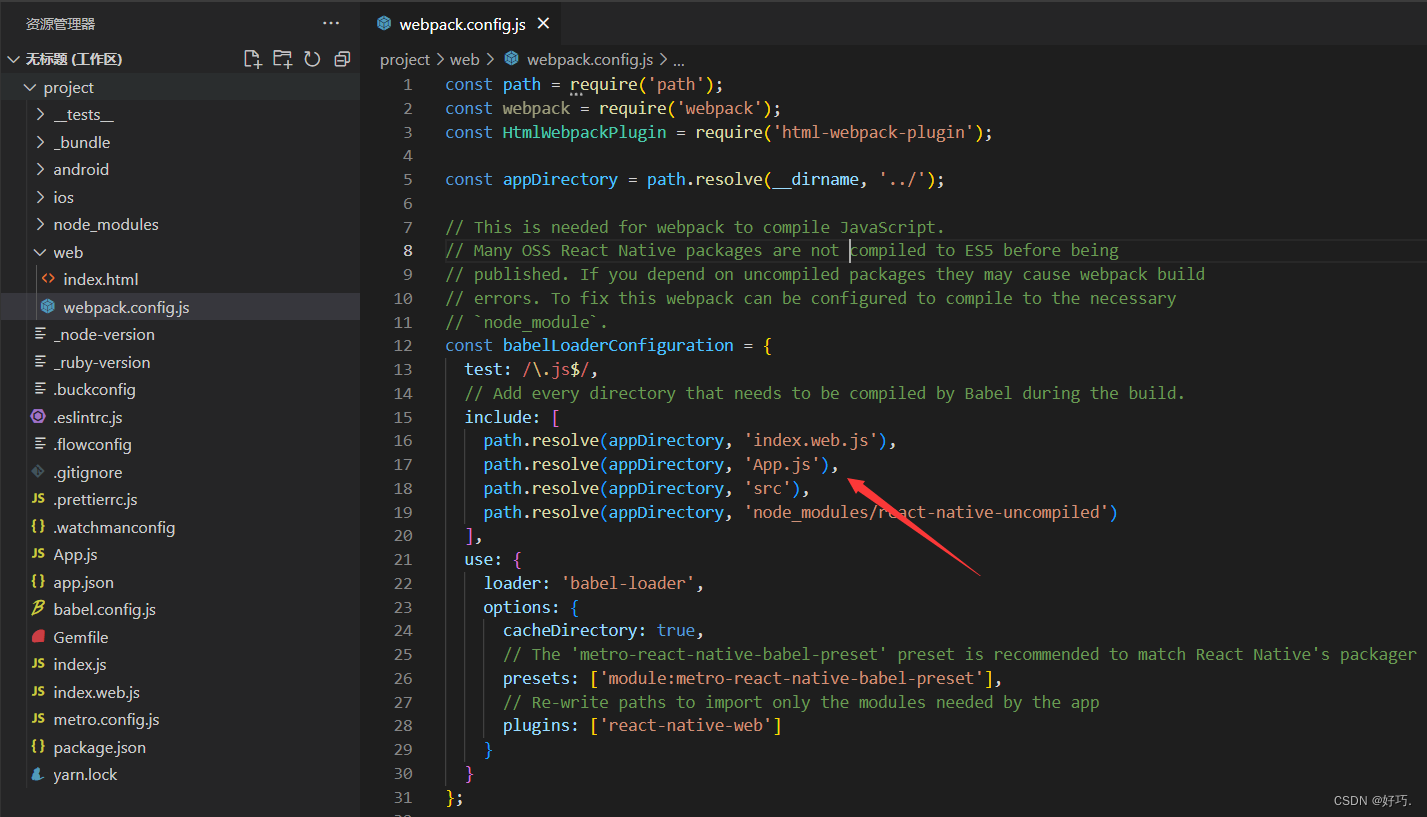
Task: Collapse all folders with the collapse icon
Action: [x=342, y=59]
